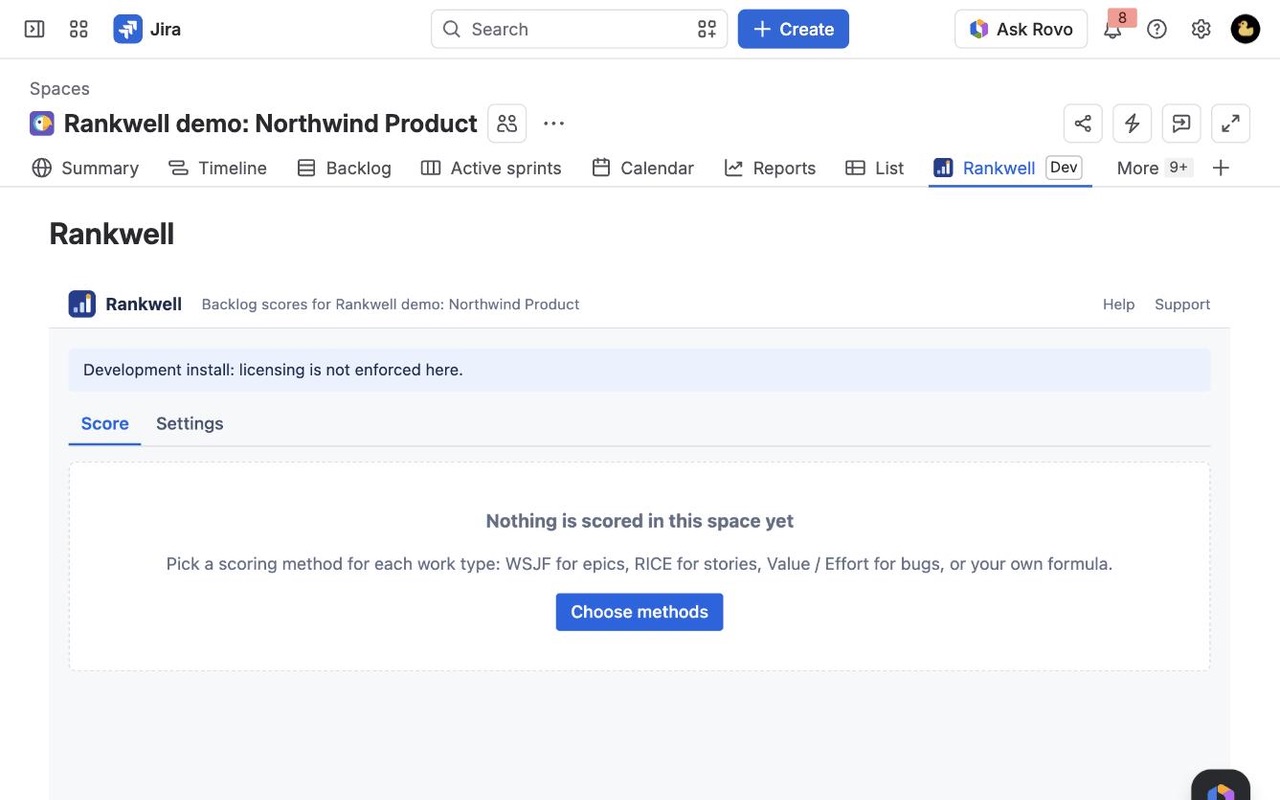Open the Rankwell Support link

click(x=1182, y=304)
